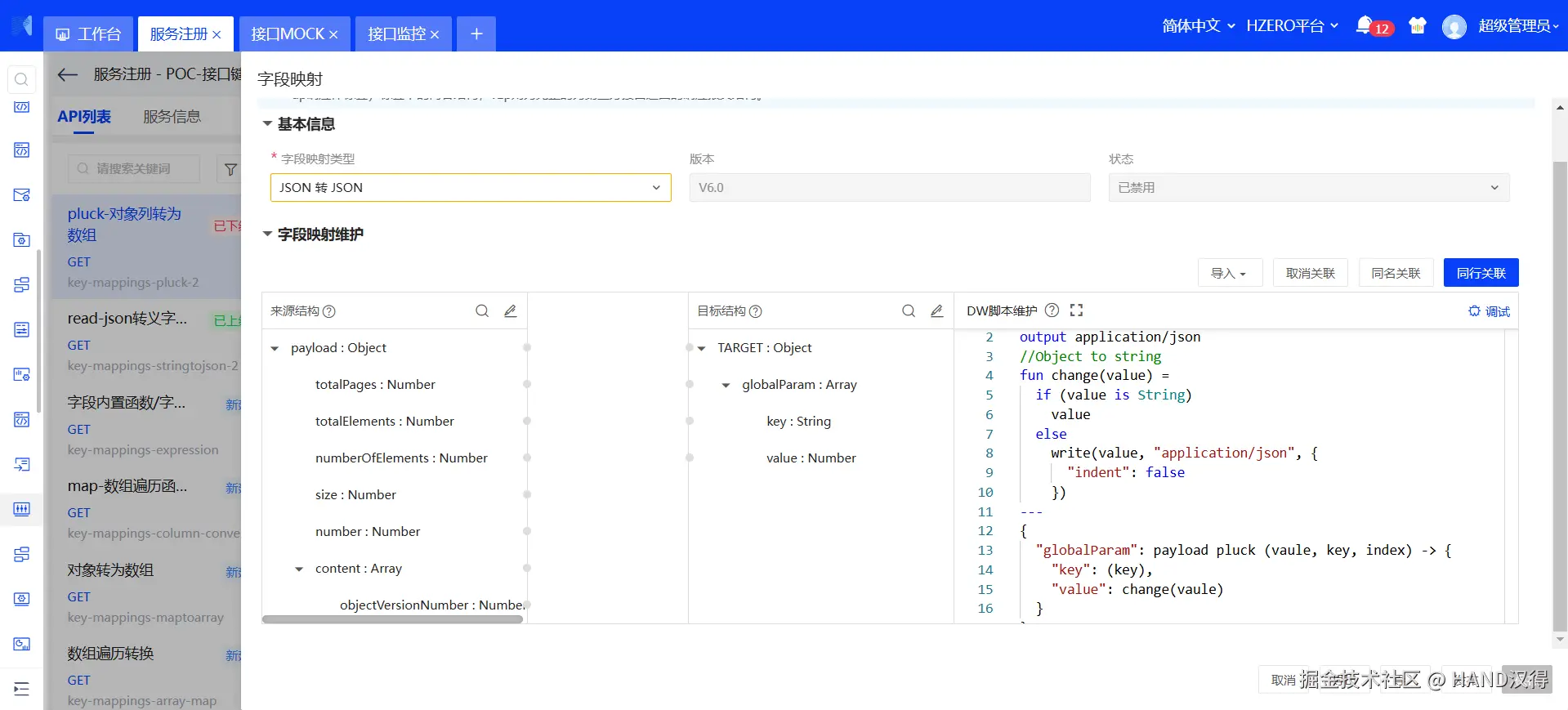Click the bottom sidebar menu collapse icon
The height and width of the screenshot is (710, 1568).
(x=22, y=689)
